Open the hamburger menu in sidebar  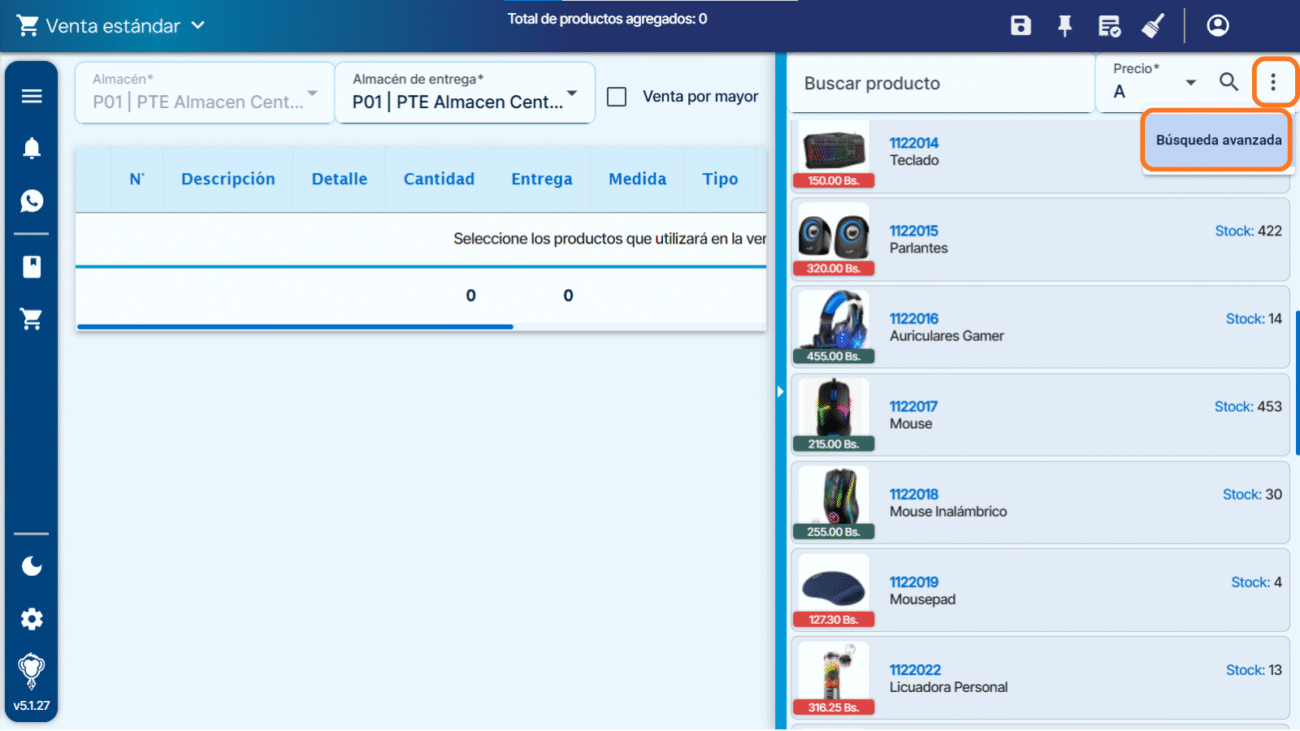[32, 96]
